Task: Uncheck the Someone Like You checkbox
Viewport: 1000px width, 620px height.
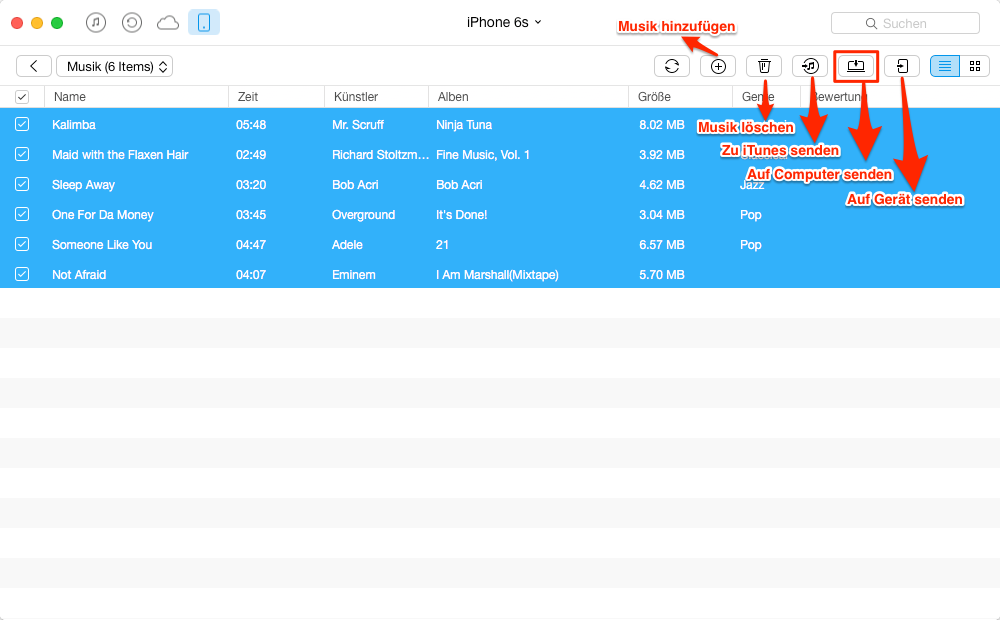Action: 22,244
